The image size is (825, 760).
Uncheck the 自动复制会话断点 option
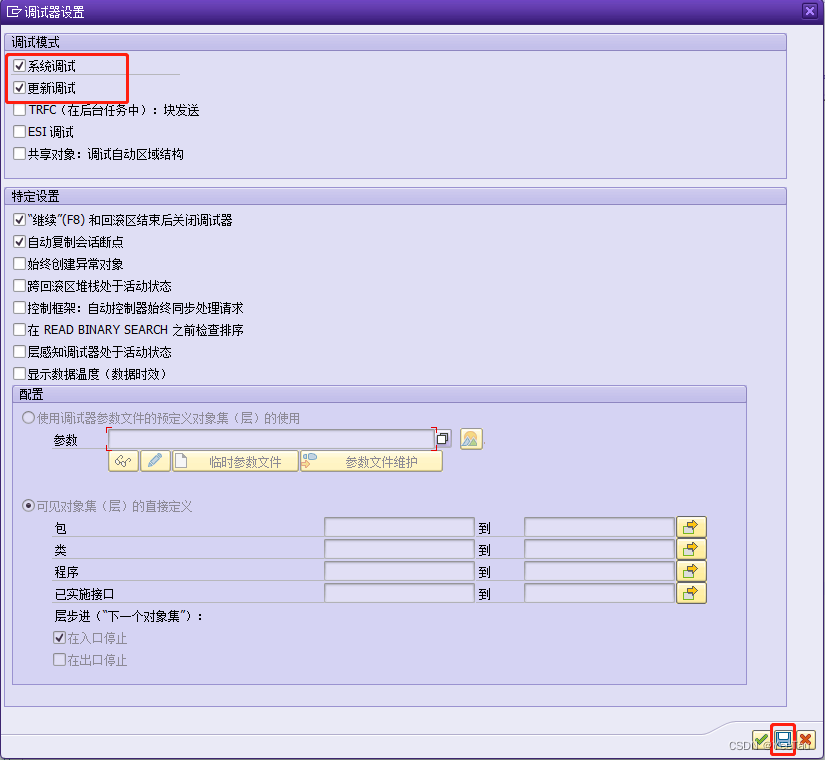click(18, 241)
